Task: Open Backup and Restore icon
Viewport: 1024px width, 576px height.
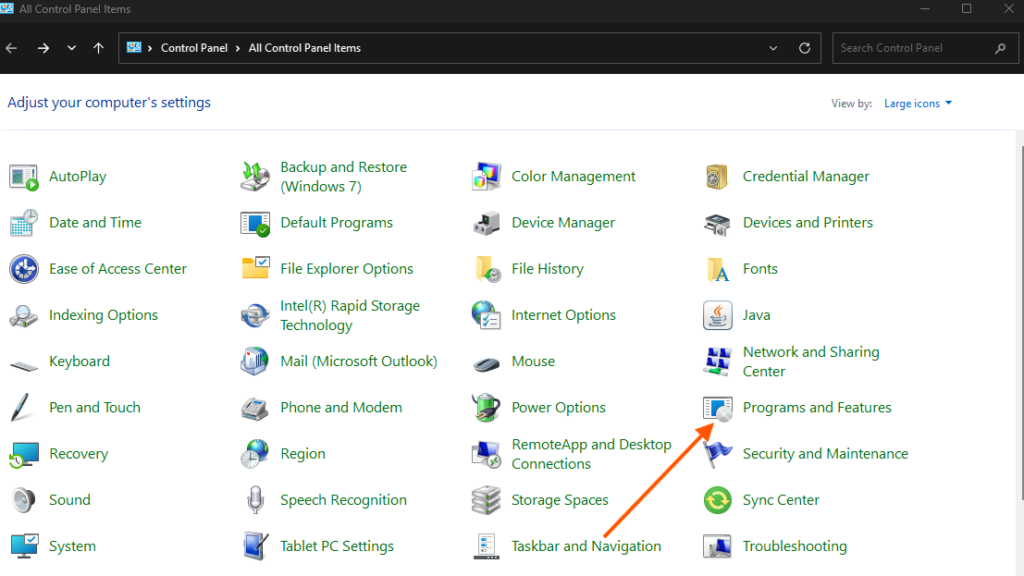Action: pyautogui.click(x=255, y=177)
